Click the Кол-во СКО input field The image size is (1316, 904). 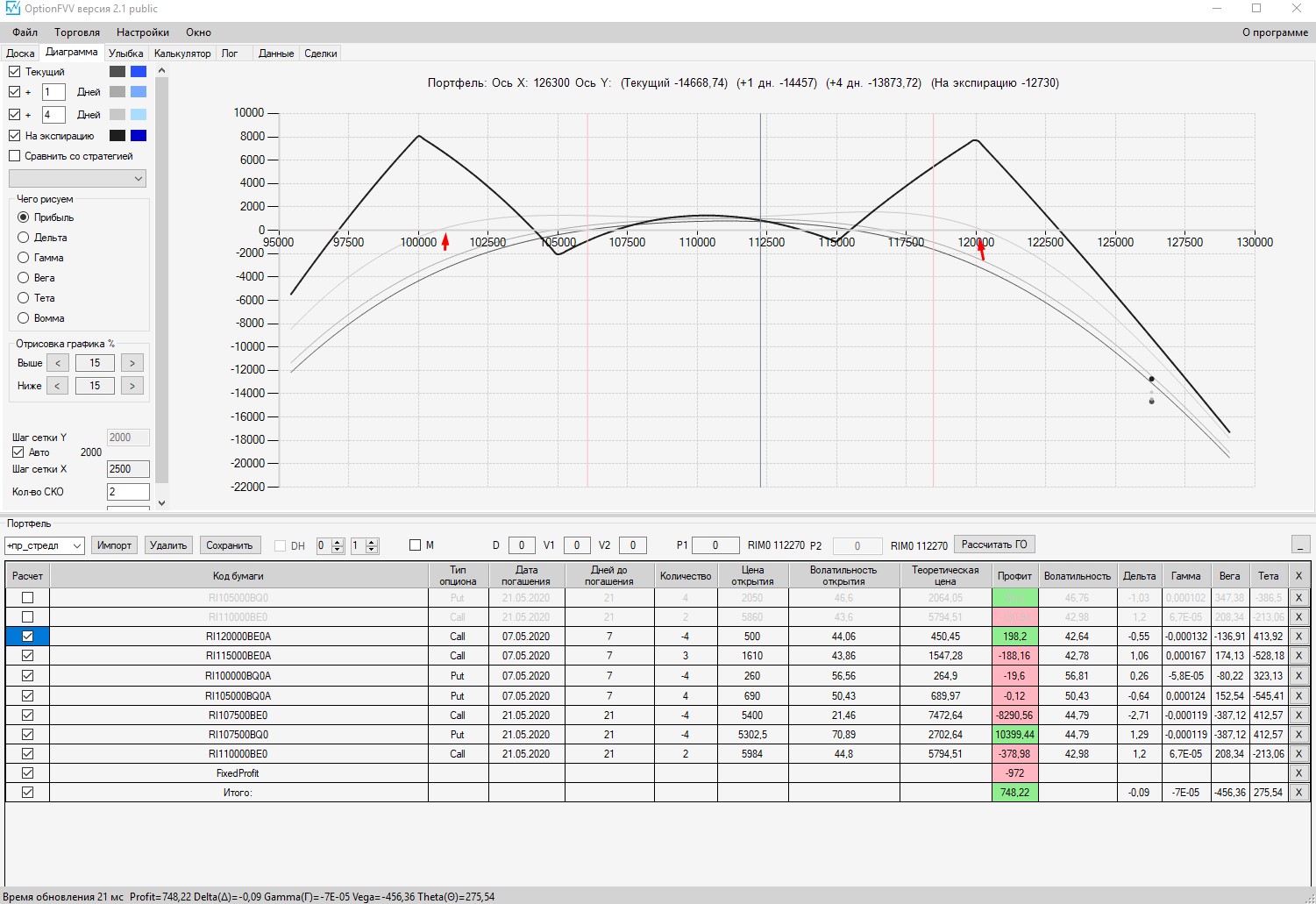tap(128, 492)
